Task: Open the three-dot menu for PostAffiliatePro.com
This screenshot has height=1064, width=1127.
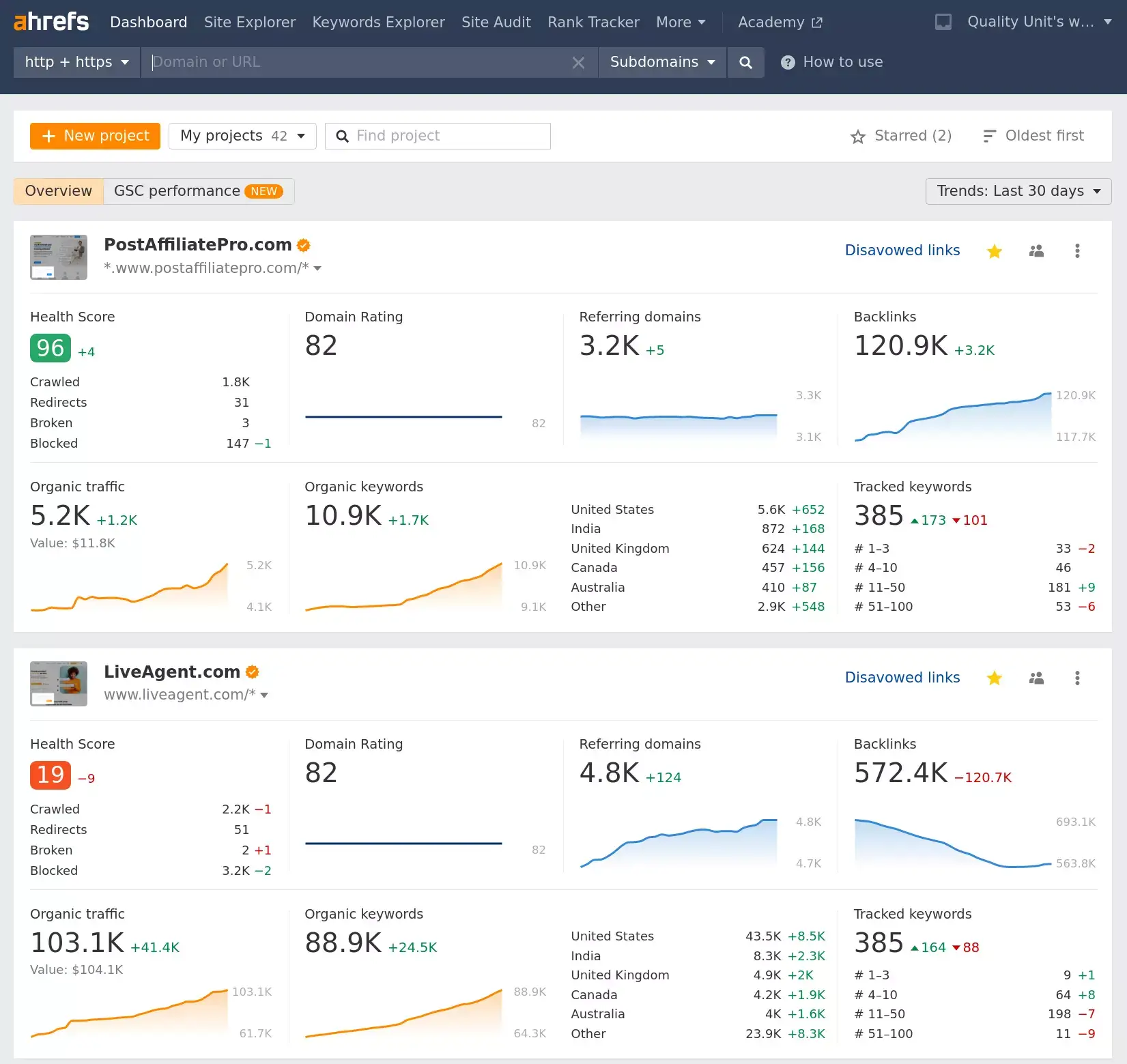Action: coord(1077,250)
